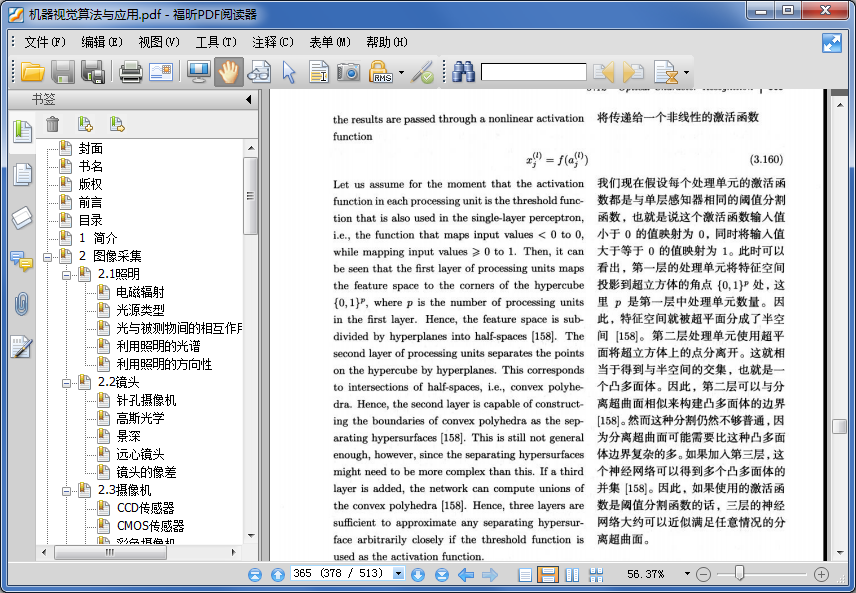Activate the Snapshot camera tool
Viewport: 856px width, 593px height.
(348, 72)
